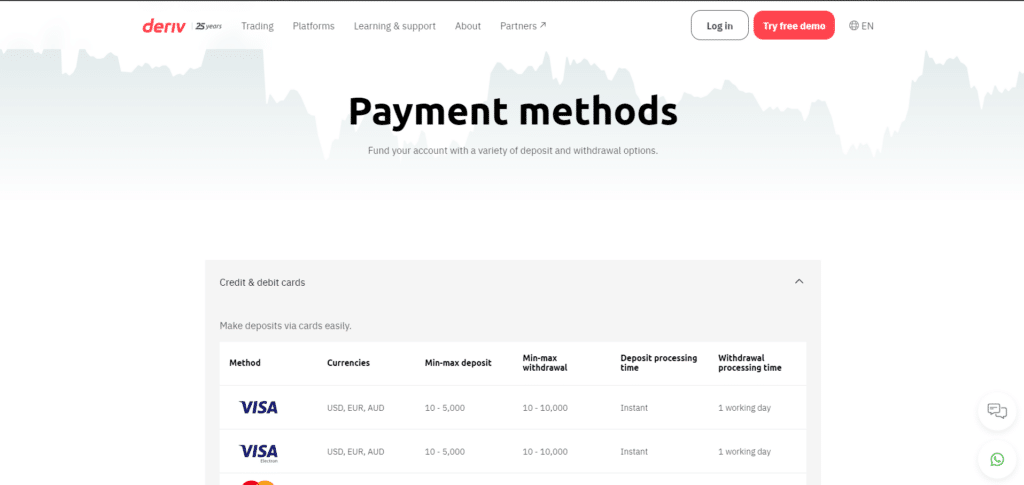Click the Deposit processing time header
Image resolution: width=1024 pixels, height=485 pixels.
[x=658, y=363]
